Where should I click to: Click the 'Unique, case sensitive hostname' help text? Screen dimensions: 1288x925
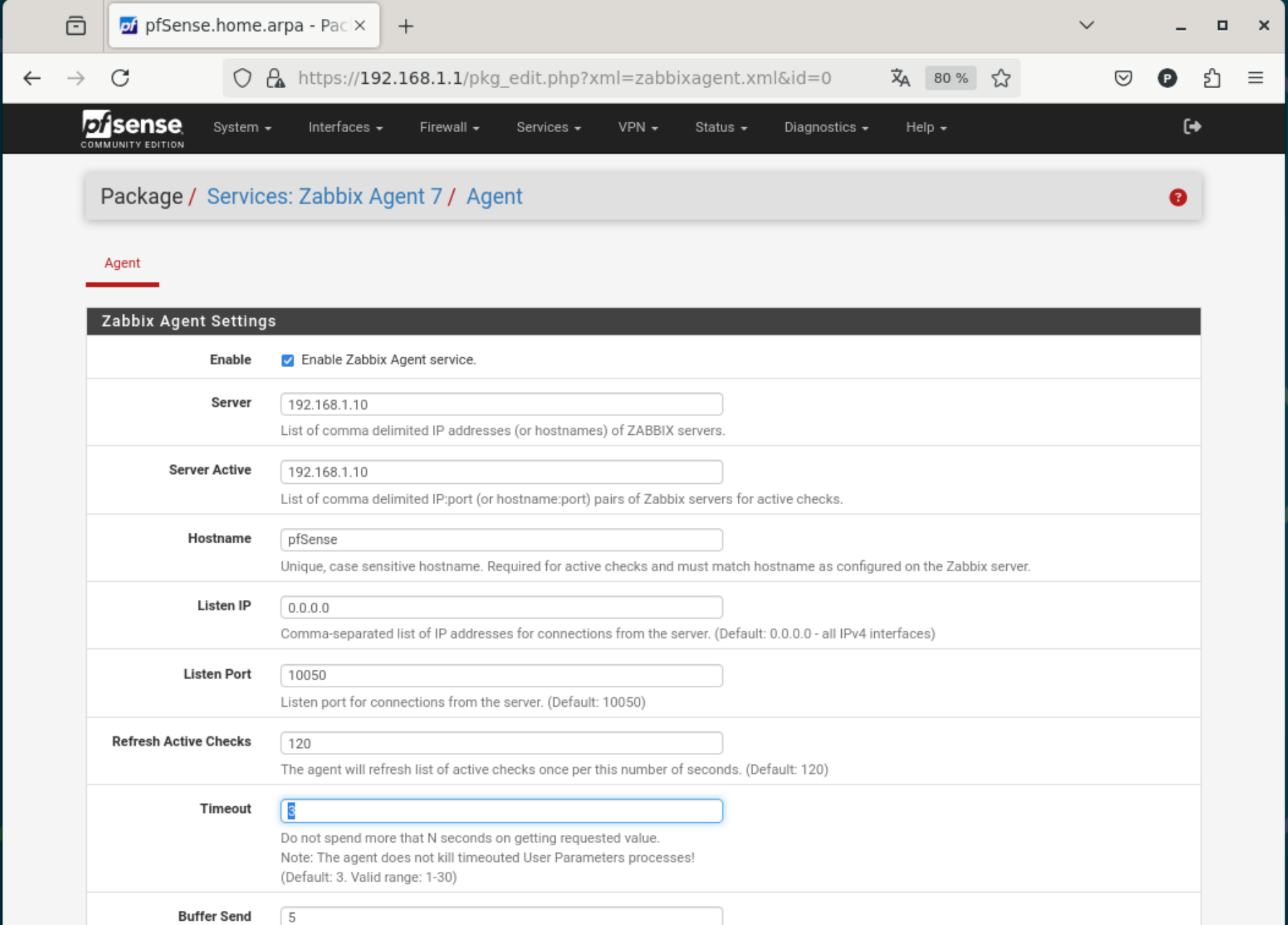click(x=655, y=566)
